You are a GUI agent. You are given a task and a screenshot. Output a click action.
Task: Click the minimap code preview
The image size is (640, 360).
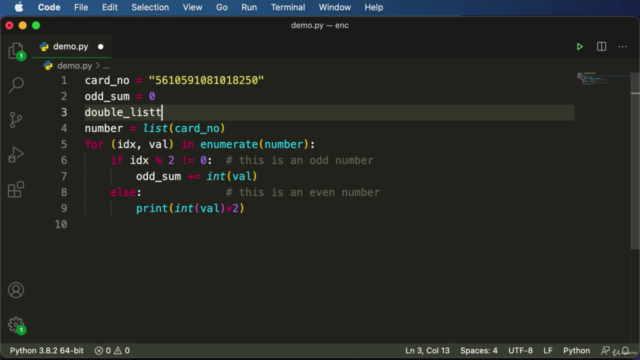pos(592,78)
